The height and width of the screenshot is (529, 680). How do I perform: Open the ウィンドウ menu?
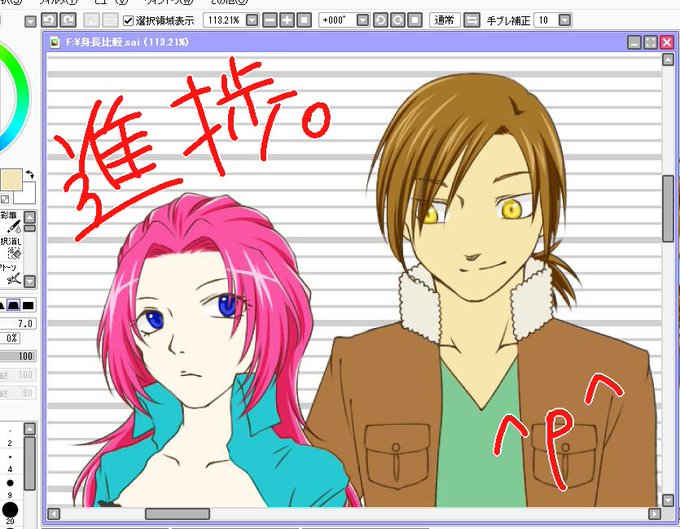[169, 2]
